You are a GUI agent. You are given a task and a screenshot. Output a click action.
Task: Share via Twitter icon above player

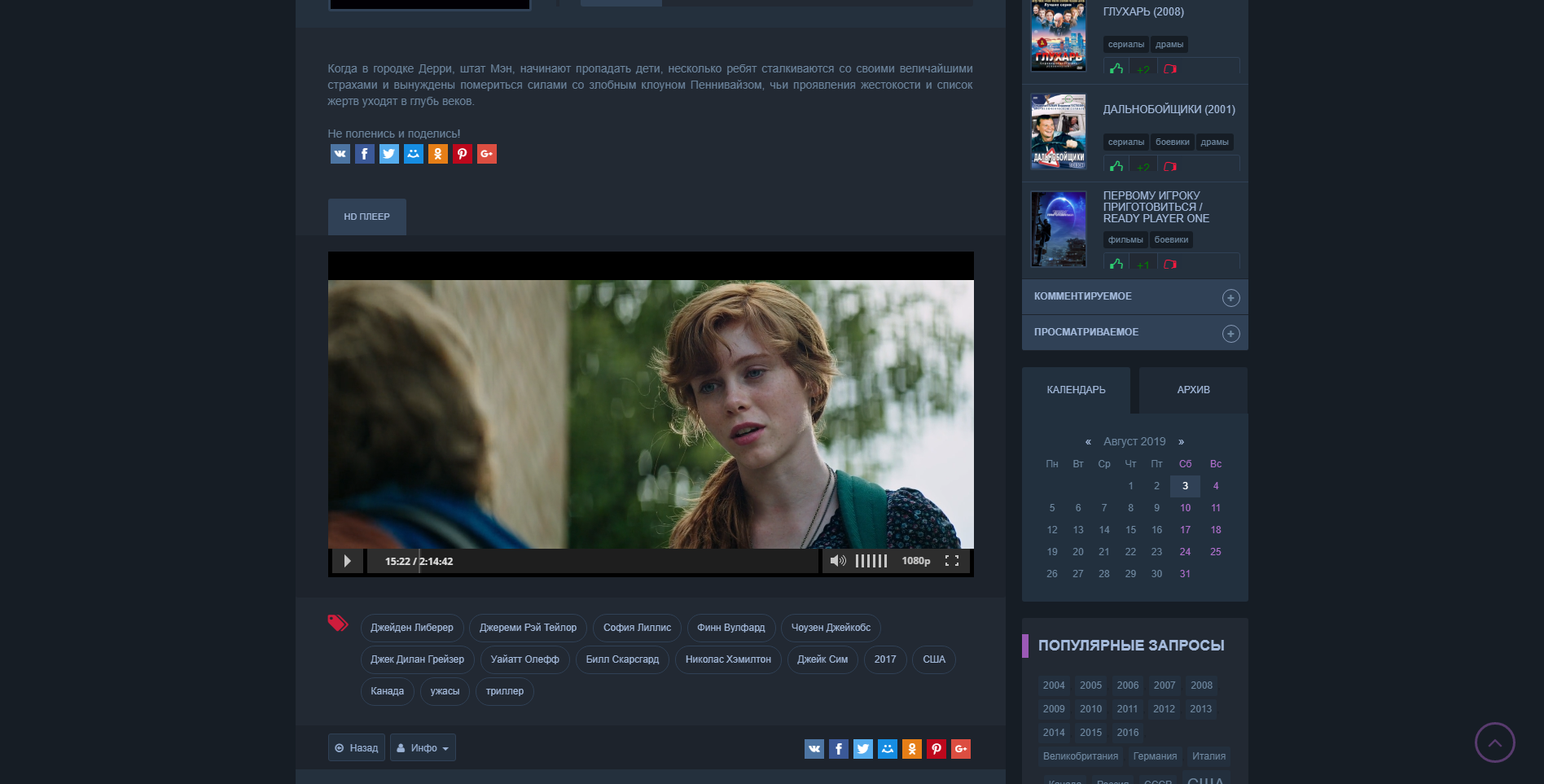[388, 154]
